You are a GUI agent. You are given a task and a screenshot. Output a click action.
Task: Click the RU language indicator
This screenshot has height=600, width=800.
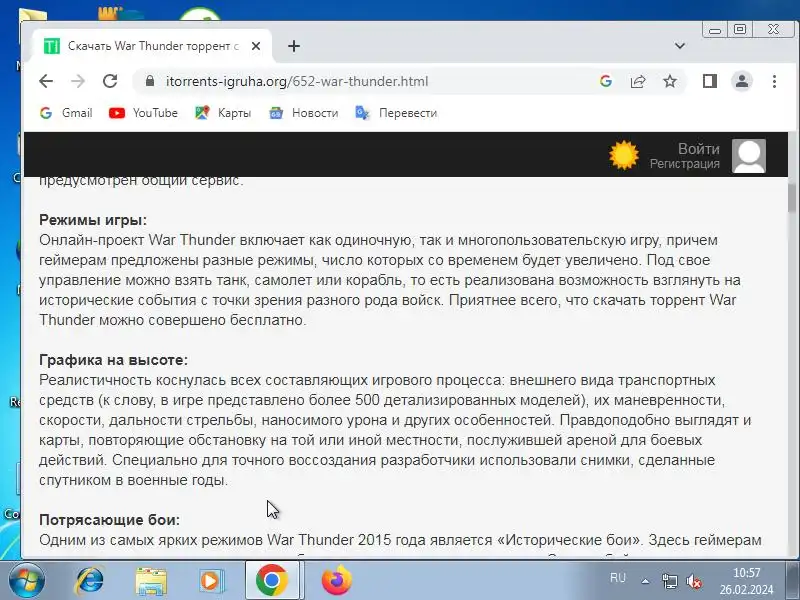tap(617, 578)
